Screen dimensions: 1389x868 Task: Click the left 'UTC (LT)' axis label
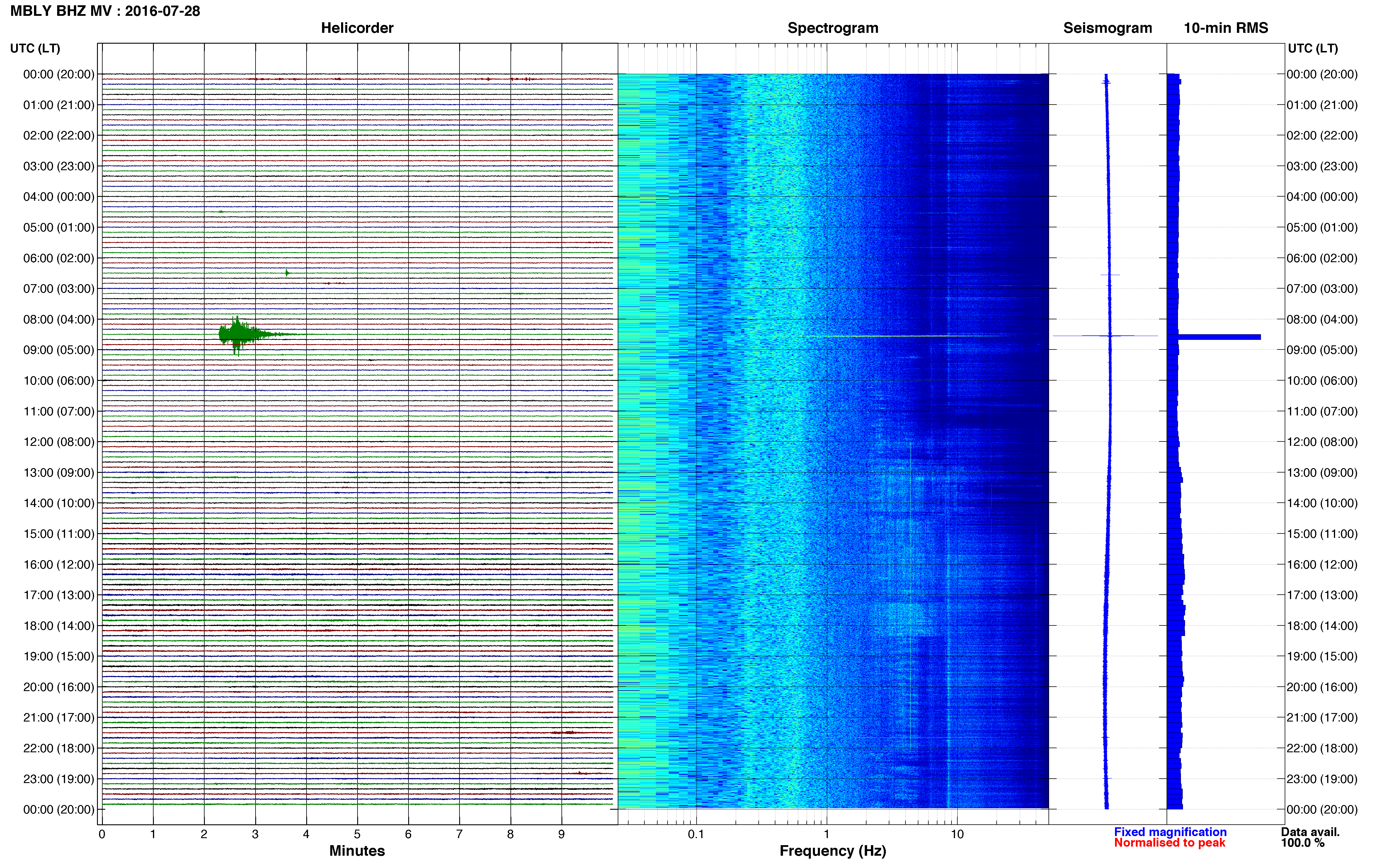click(35, 48)
